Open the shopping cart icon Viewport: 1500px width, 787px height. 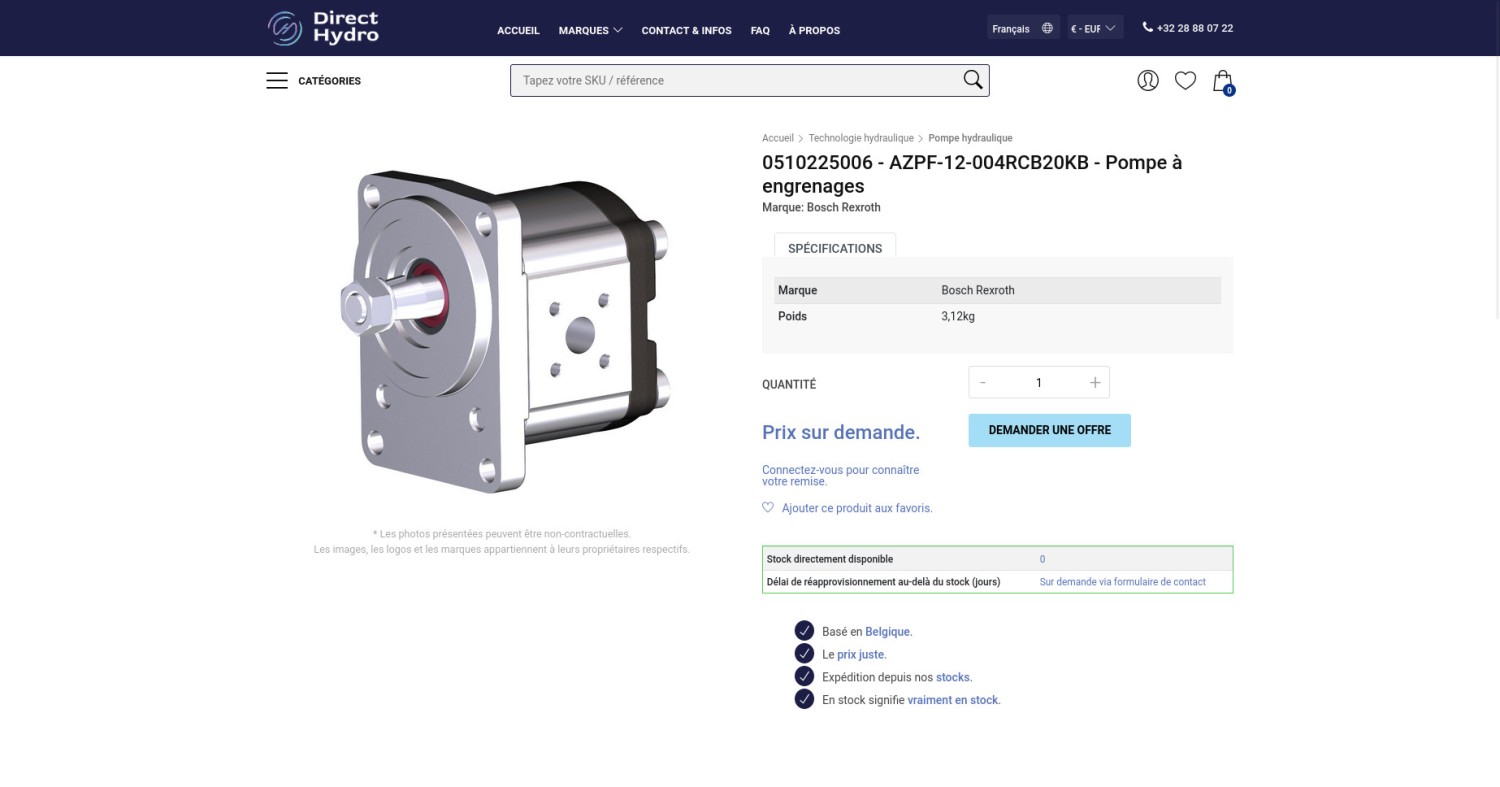(x=1223, y=82)
